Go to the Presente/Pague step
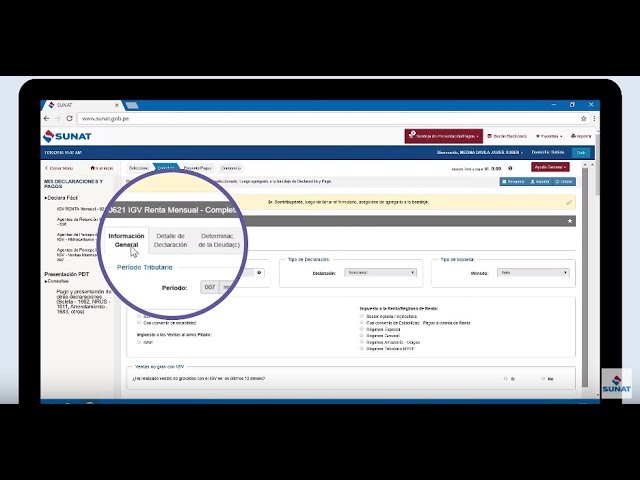Image resolution: width=640 pixels, height=480 pixels. coord(198,168)
